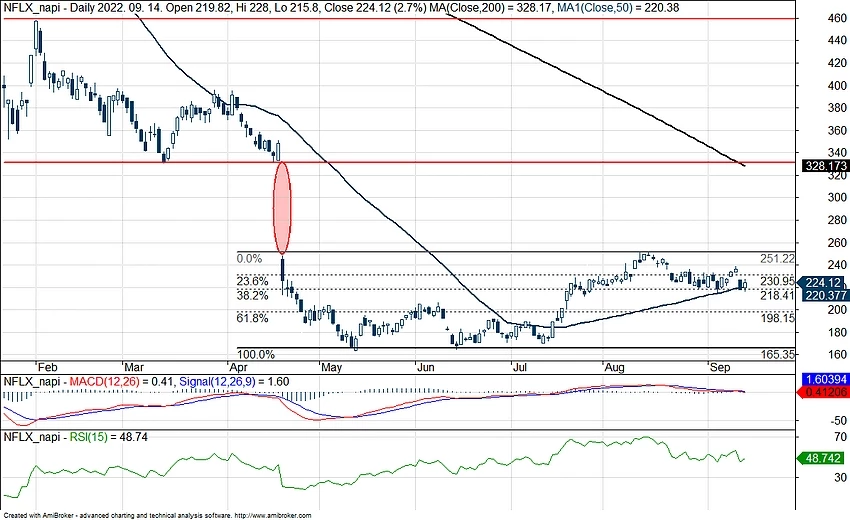Click the 230.95 Fibonacci price value
Viewport: 850px width, 520px height.
click(x=777, y=281)
